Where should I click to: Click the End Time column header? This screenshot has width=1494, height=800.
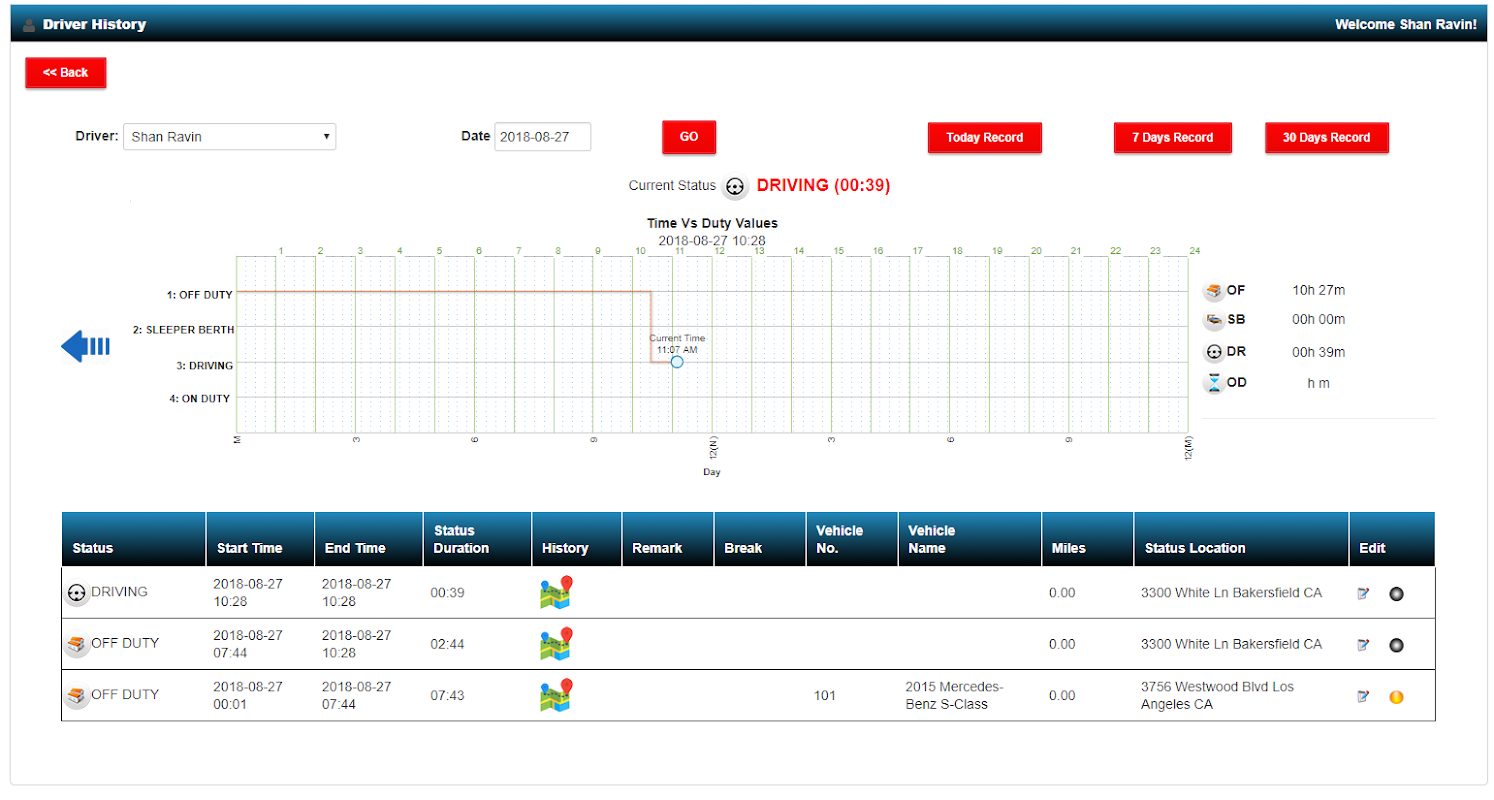368,540
